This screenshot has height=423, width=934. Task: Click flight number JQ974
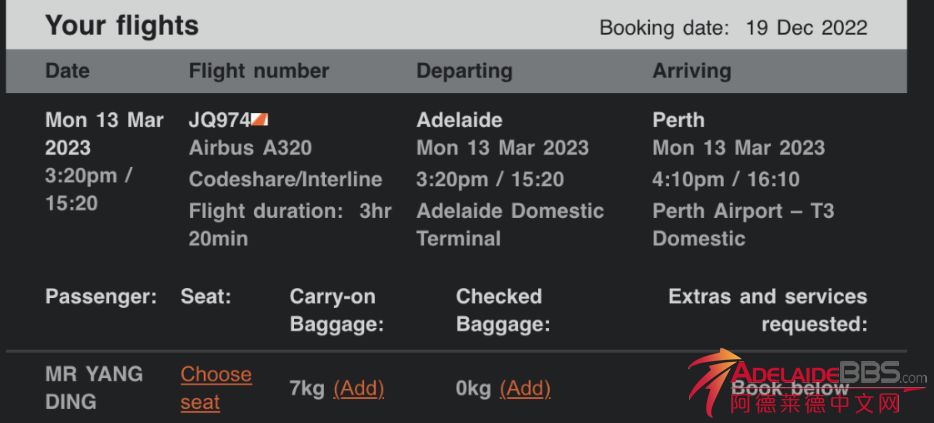coord(218,120)
